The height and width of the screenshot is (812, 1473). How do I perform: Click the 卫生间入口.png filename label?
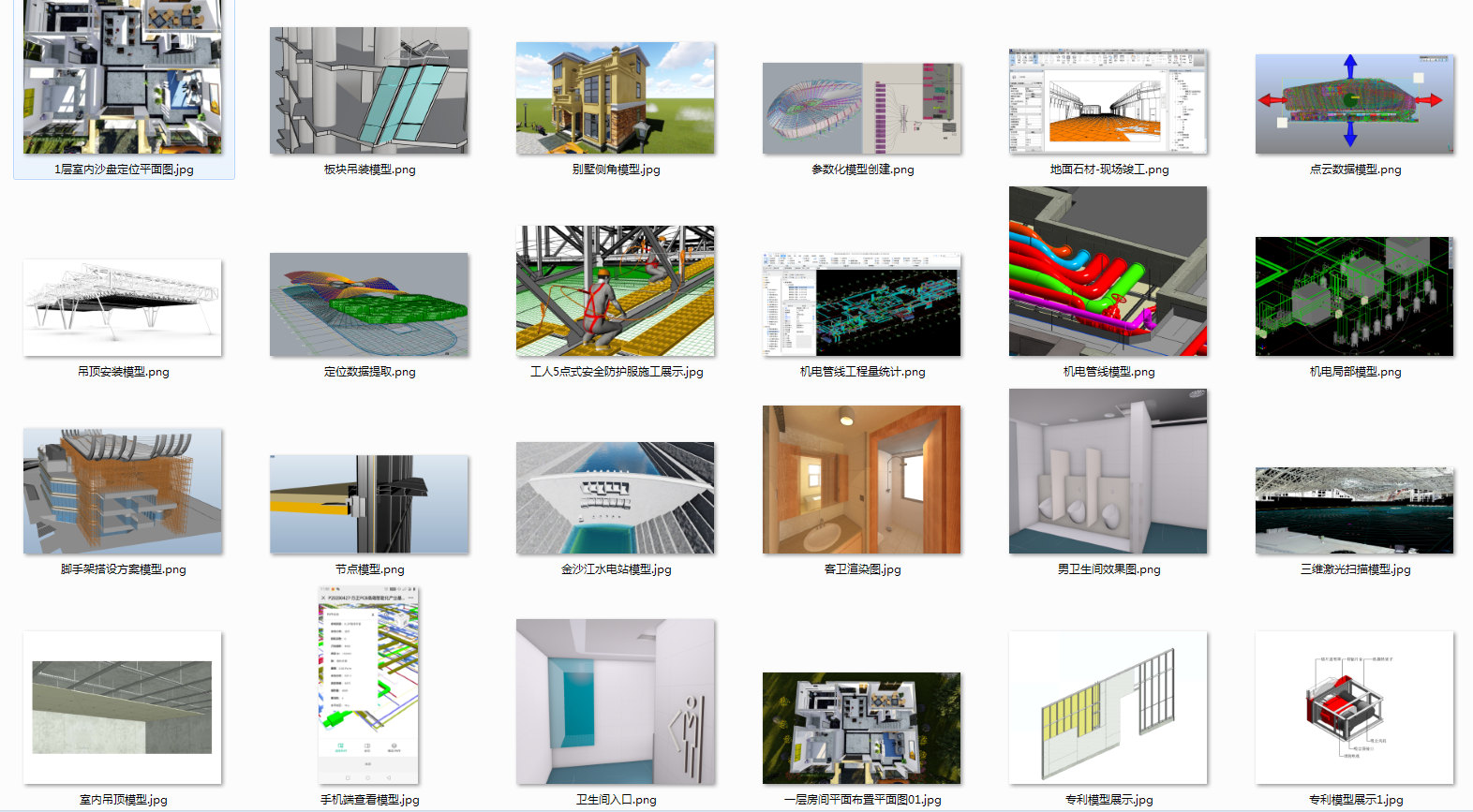[x=616, y=800]
